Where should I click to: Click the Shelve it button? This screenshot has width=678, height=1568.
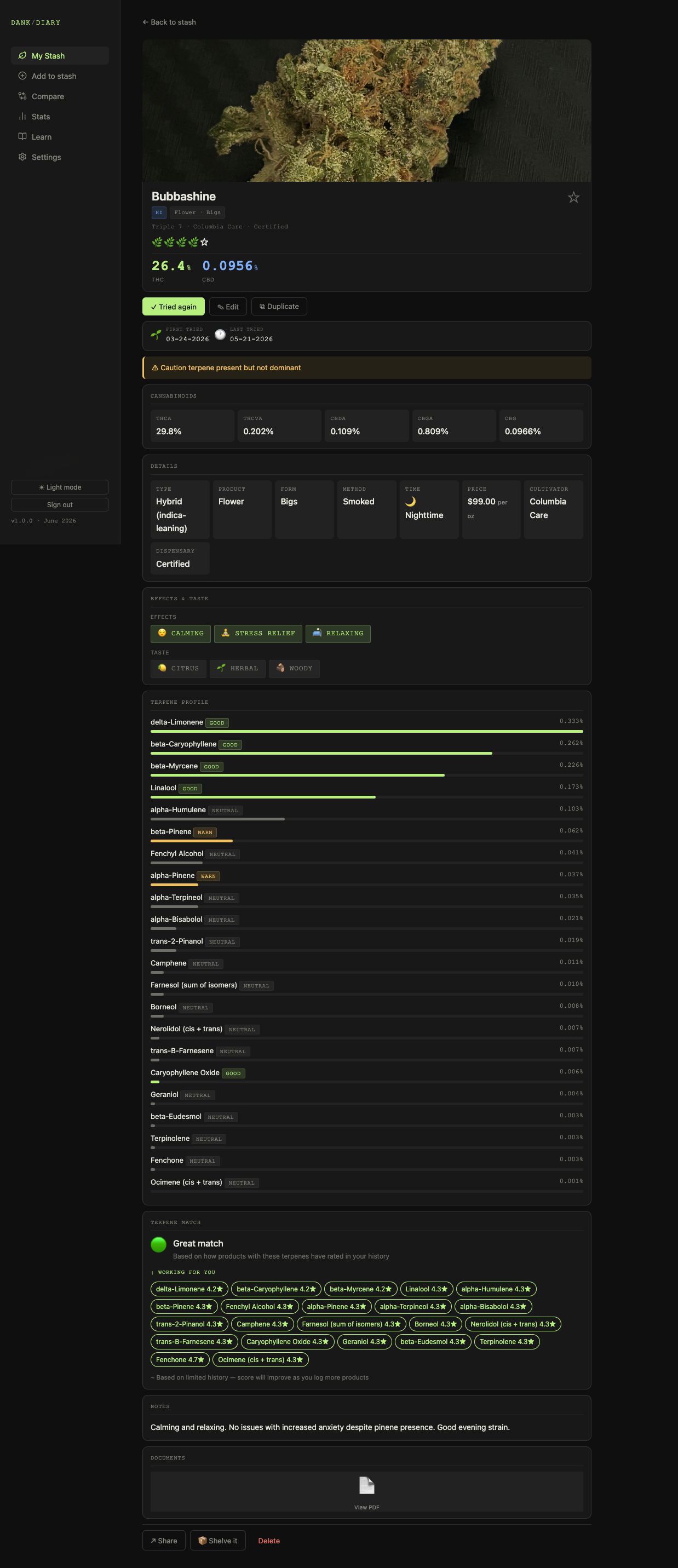click(218, 1541)
